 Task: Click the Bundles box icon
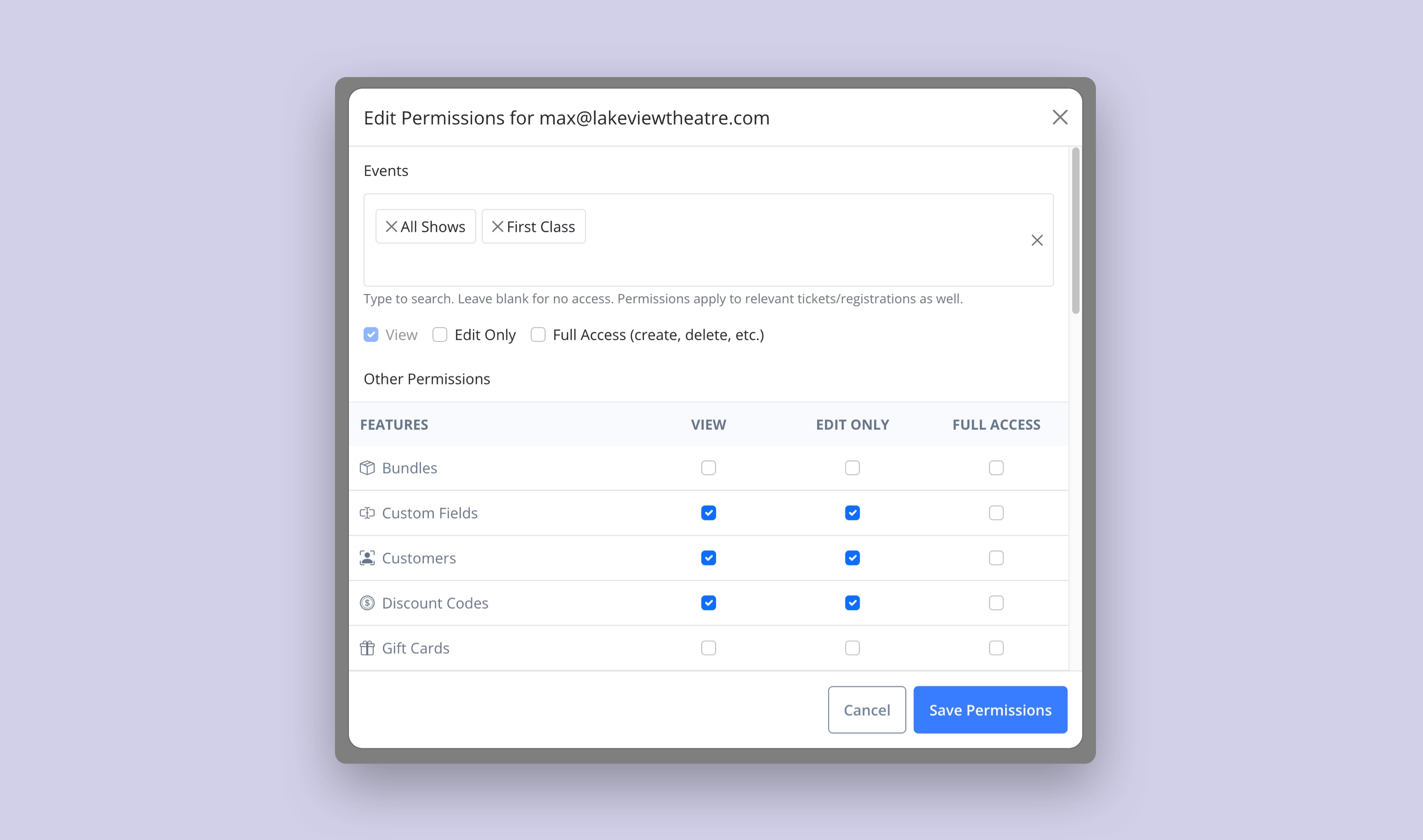click(367, 467)
